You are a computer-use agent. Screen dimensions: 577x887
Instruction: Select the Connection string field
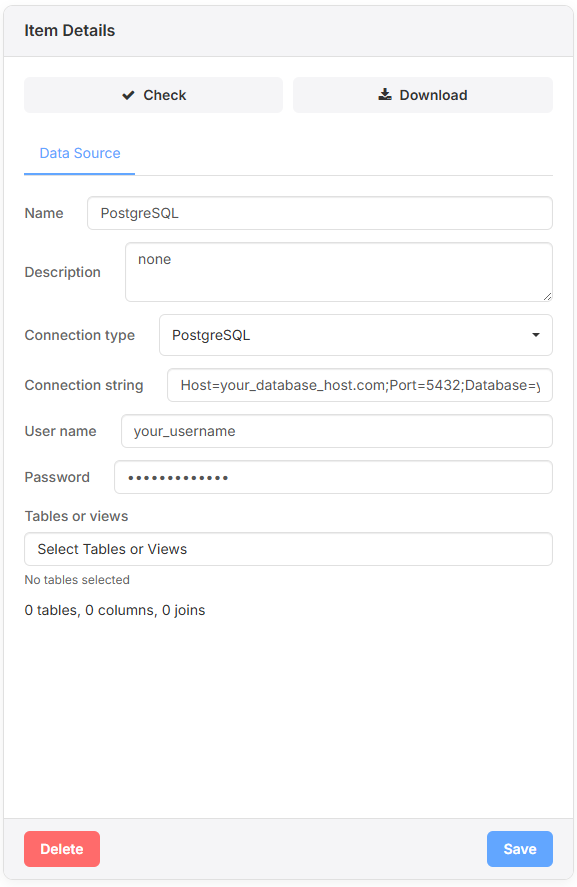[x=360, y=385]
